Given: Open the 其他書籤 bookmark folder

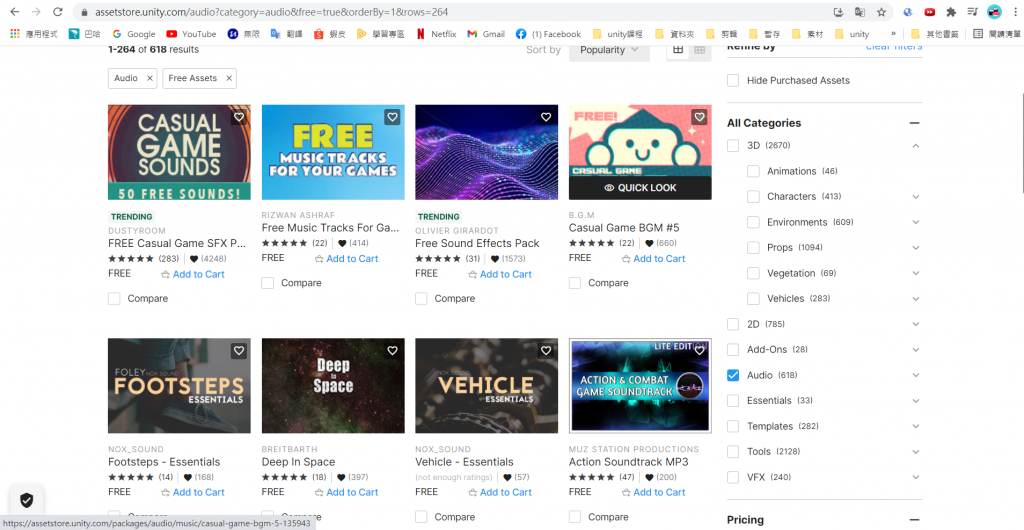Looking at the screenshot, I should 936,34.
